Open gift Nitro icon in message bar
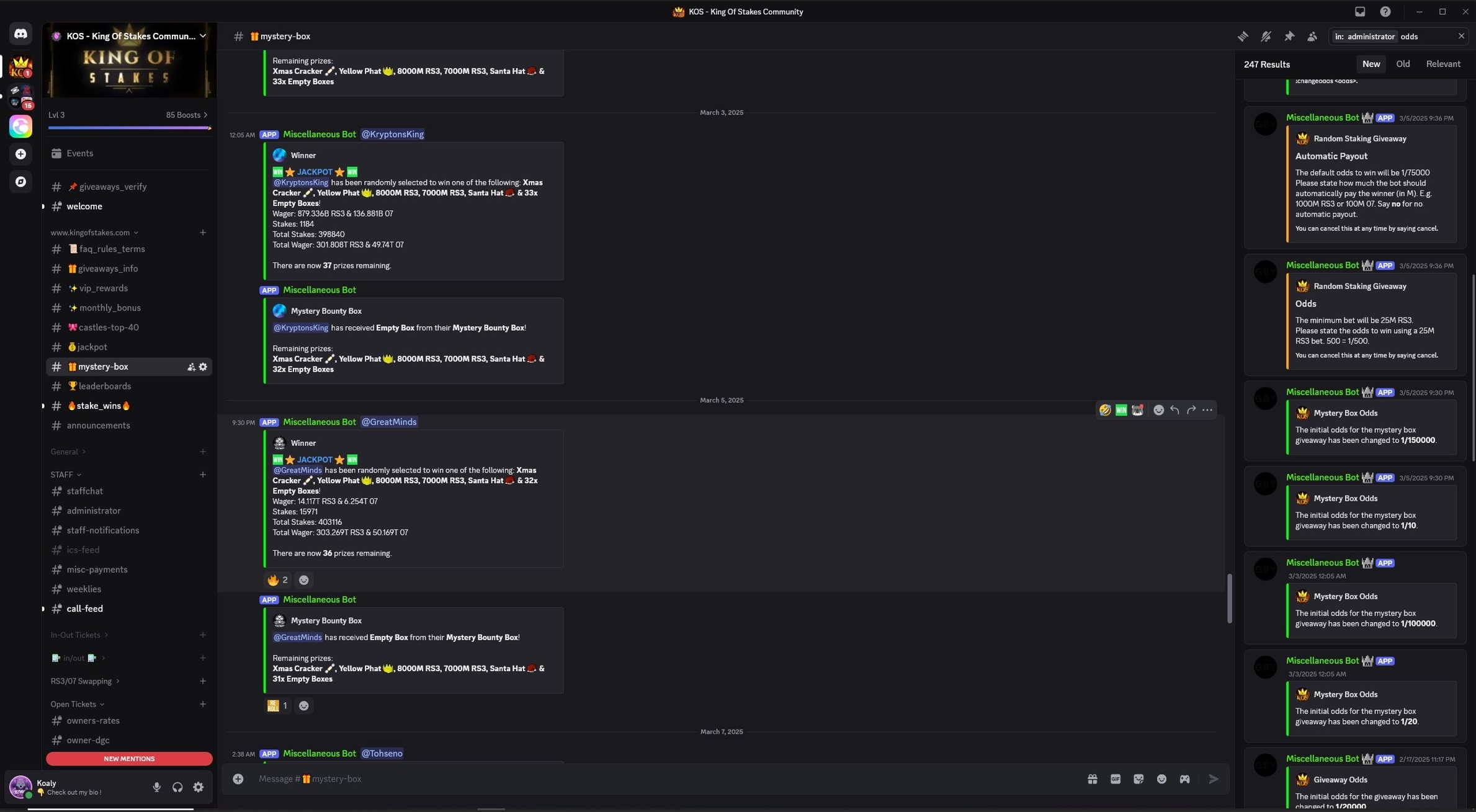 pyautogui.click(x=1093, y=779)
